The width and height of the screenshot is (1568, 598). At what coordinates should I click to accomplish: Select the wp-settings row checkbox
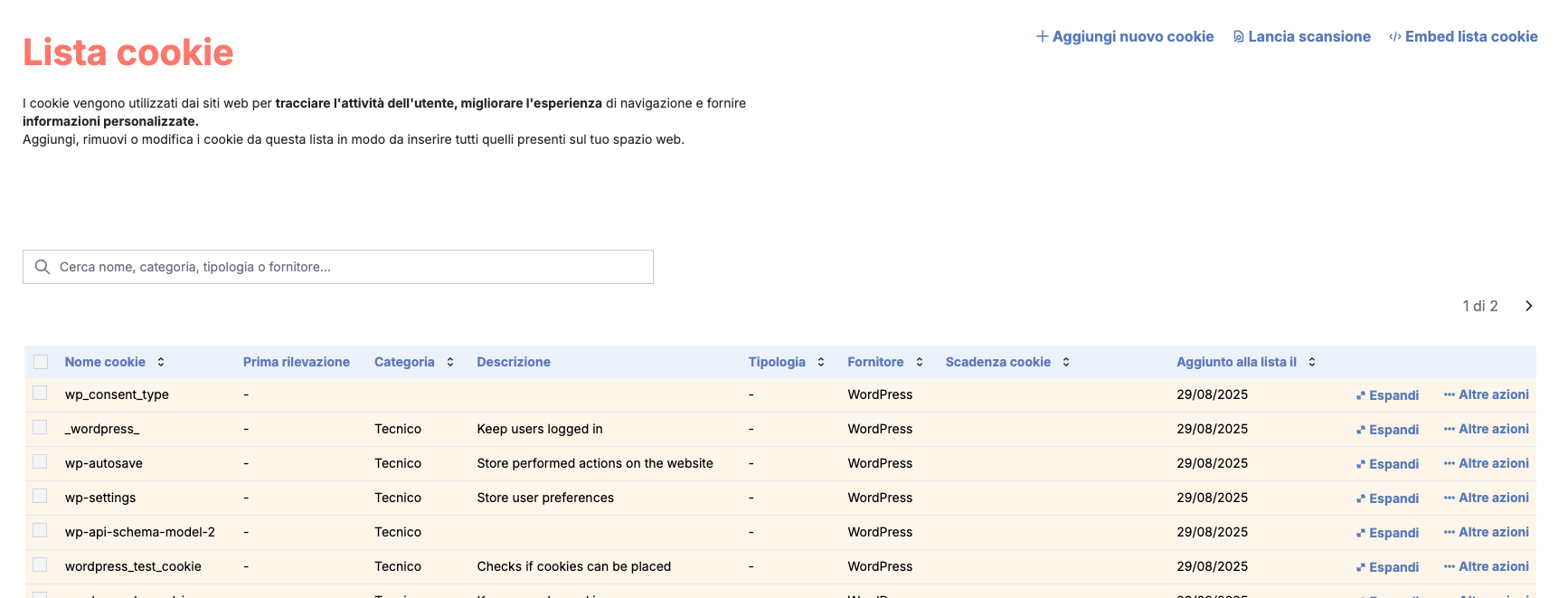40,496
